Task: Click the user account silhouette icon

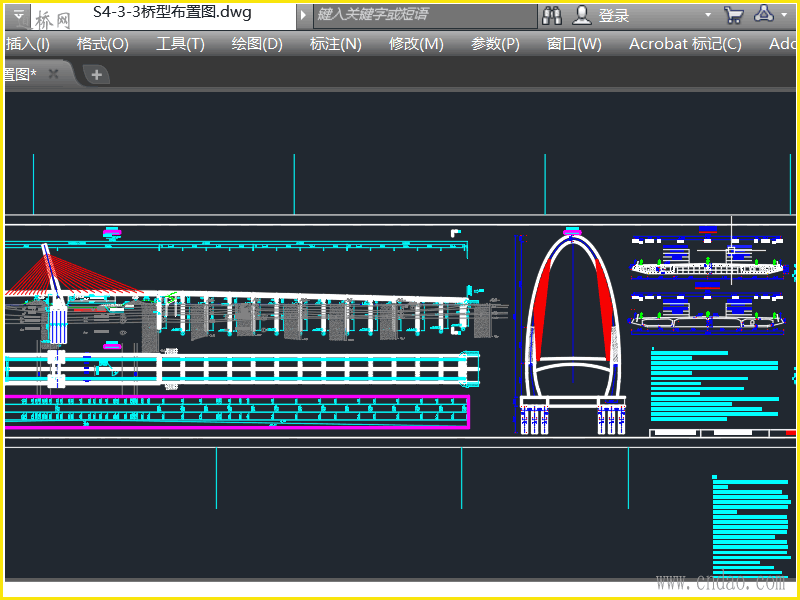Action: point(582,15)
